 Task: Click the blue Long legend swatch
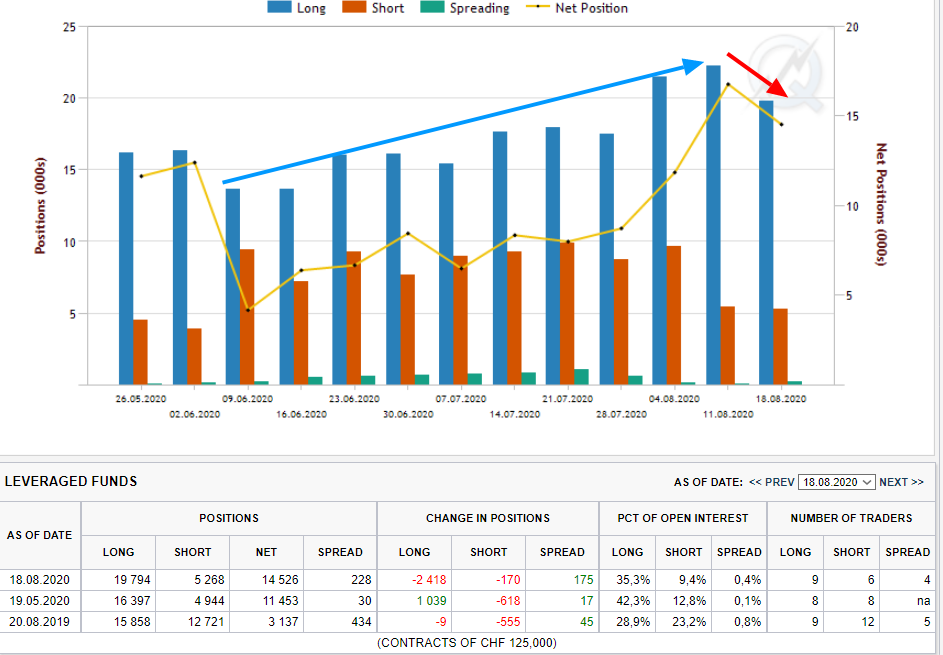pyautogui.click(x=280, y=7)
